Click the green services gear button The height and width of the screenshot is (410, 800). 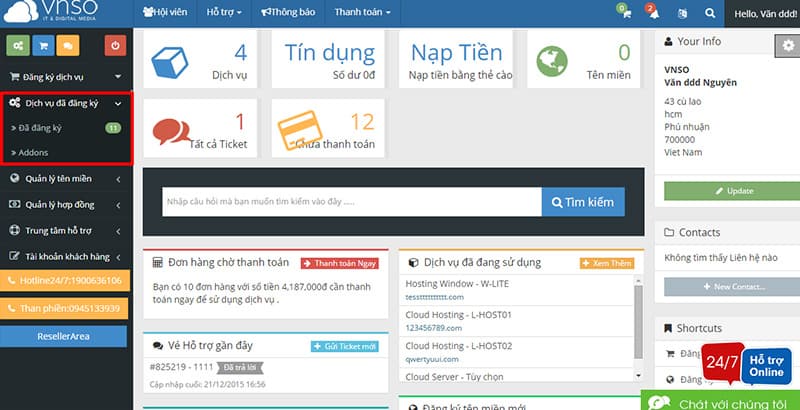18,46
